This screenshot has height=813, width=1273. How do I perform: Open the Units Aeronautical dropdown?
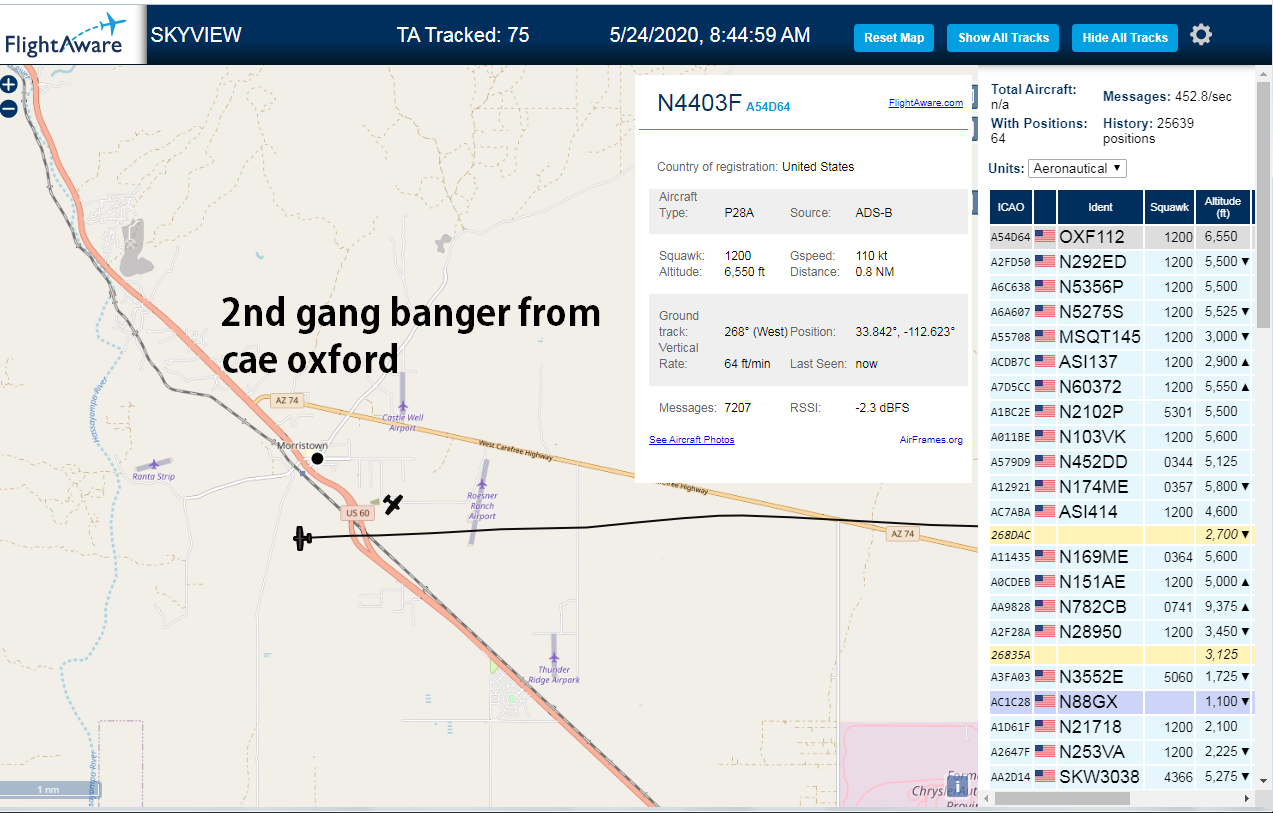click(1078, 168)
